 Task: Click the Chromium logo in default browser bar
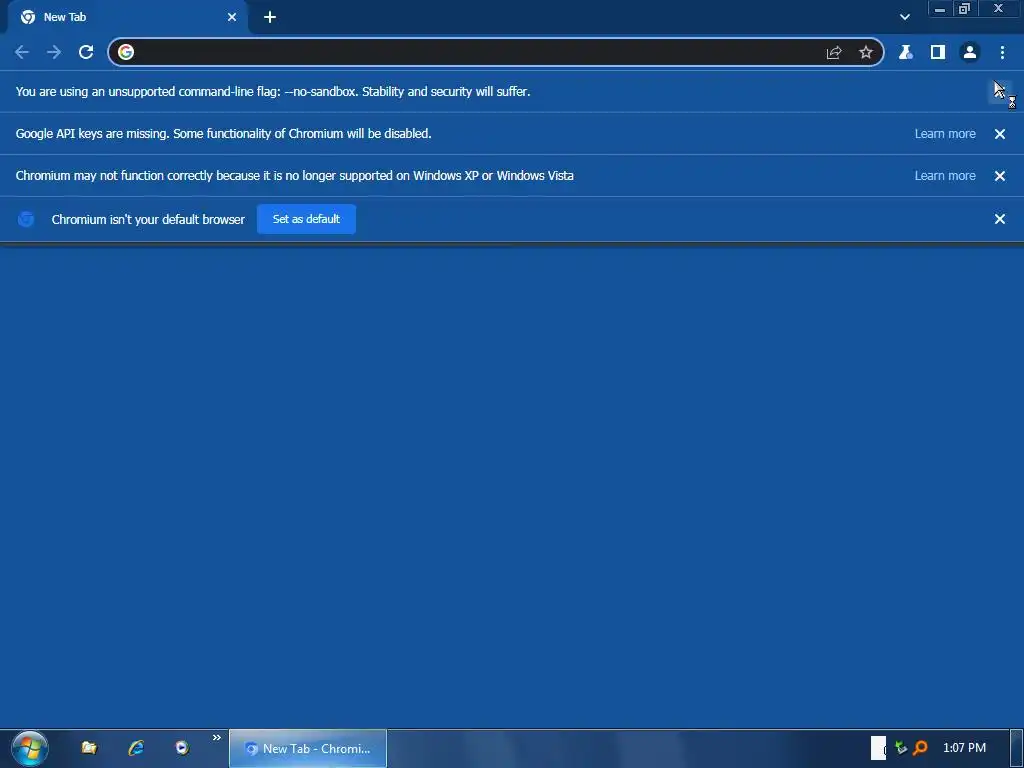[x=26, y=219]
